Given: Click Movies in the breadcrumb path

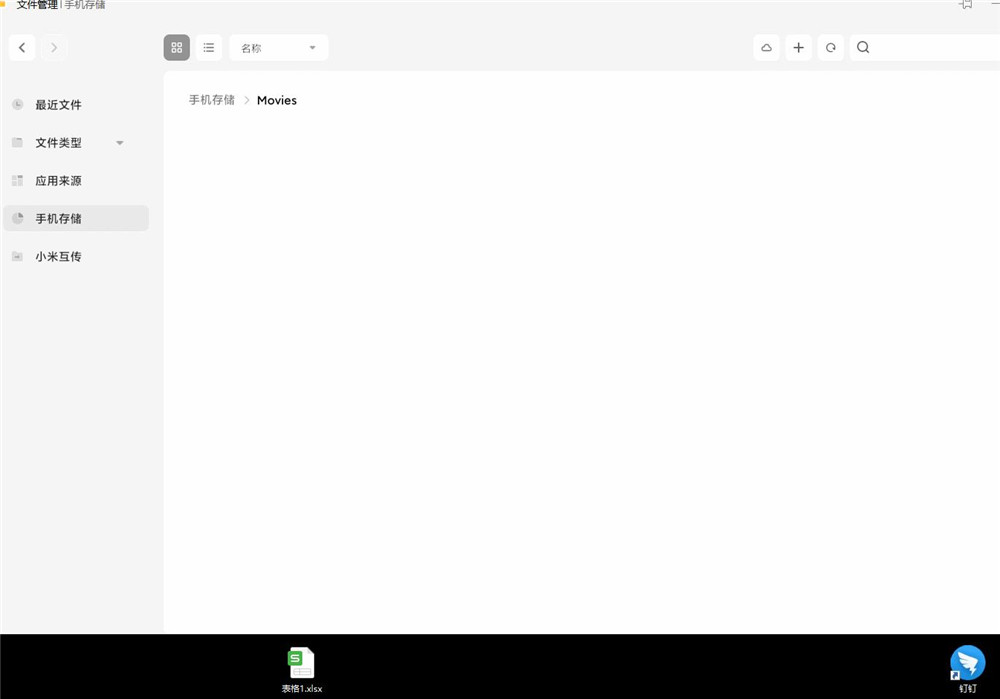Looking at the screenshot, I should click(x=277, y=100).
